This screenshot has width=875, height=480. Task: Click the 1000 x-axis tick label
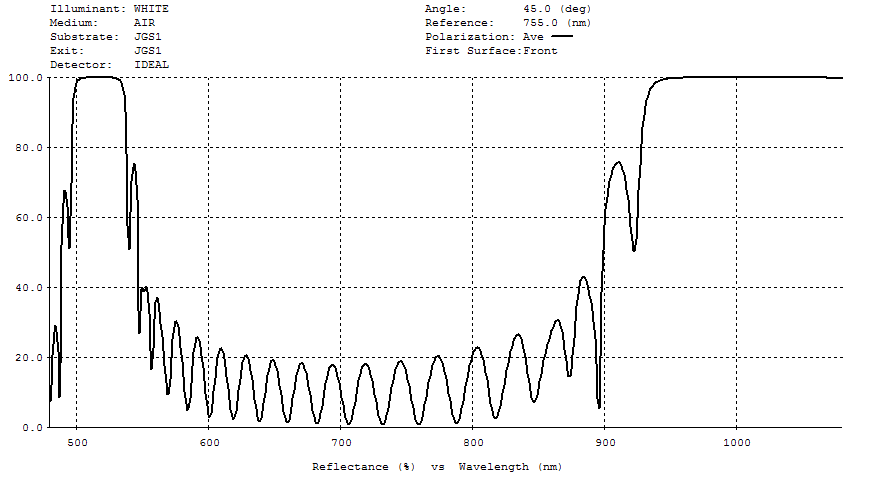pyautogui.click(x=736, y=442)
